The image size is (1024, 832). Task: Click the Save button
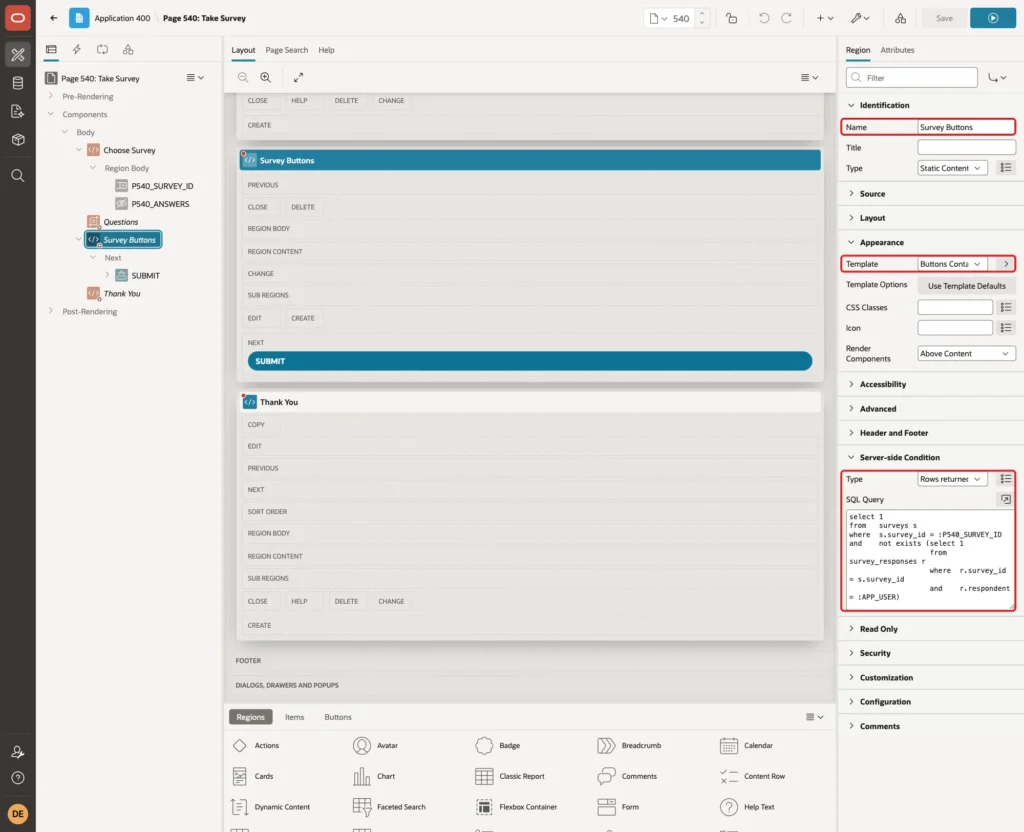[x=944, y=18]
